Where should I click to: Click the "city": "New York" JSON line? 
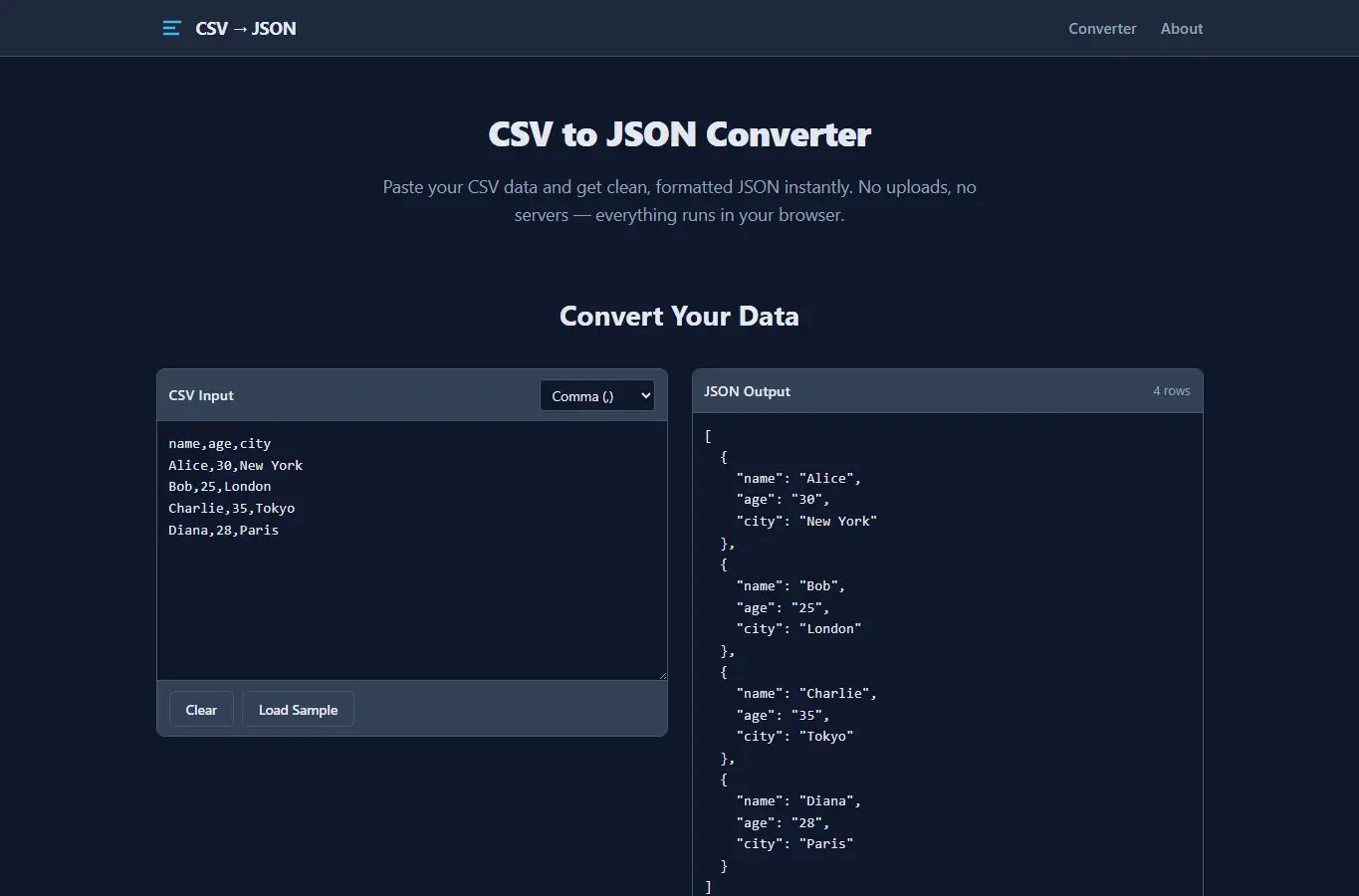[806, 522]
